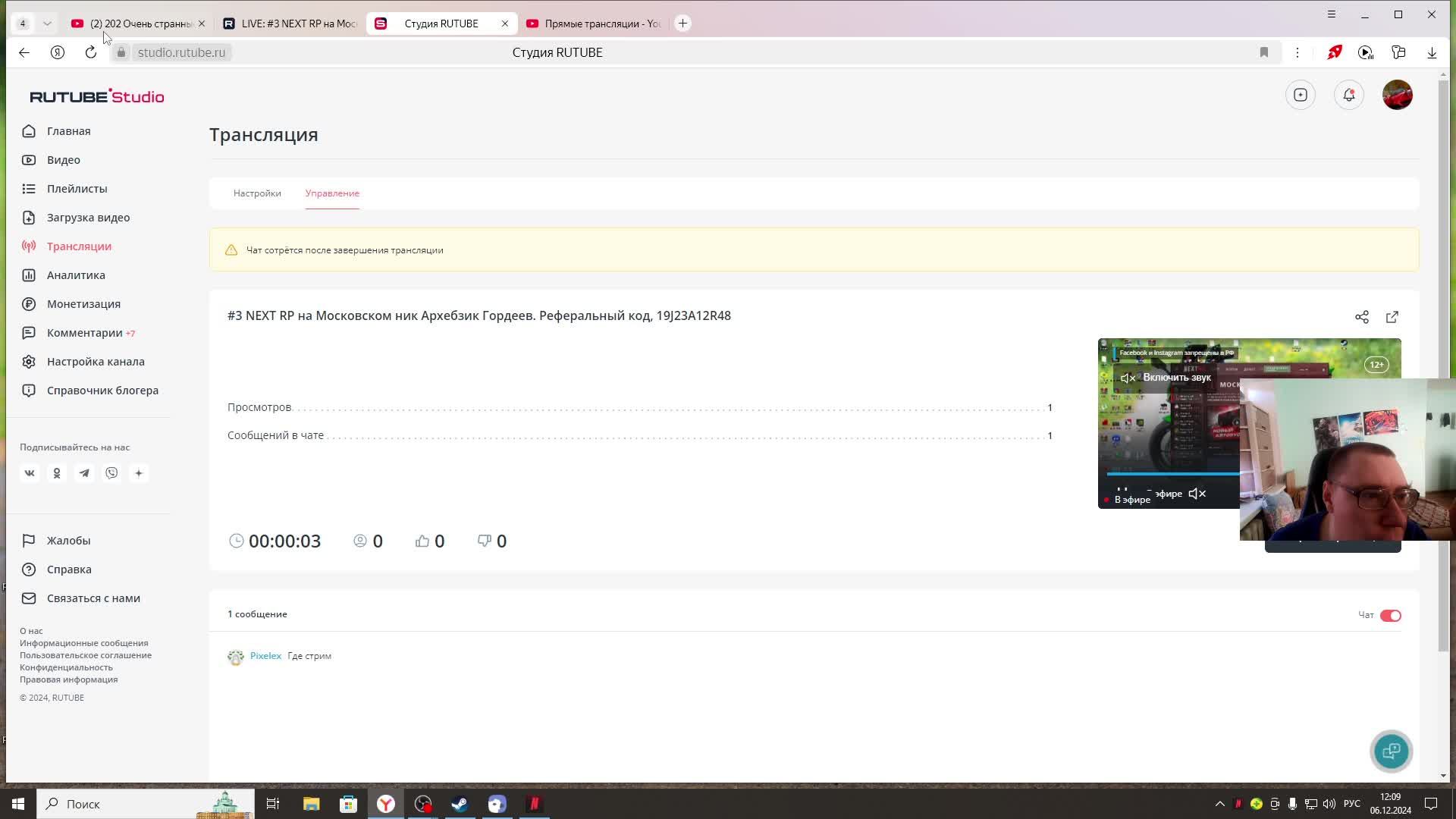
Task: Show hidden system tray icons
Action: tap(1219, 804)
